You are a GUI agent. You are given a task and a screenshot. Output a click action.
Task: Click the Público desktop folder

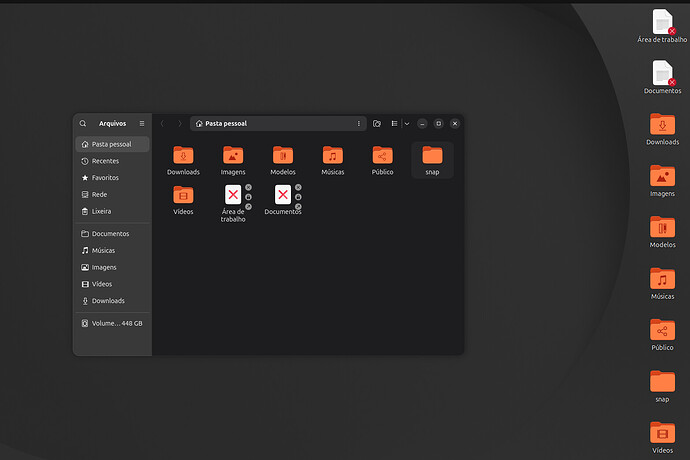point(662,335)
